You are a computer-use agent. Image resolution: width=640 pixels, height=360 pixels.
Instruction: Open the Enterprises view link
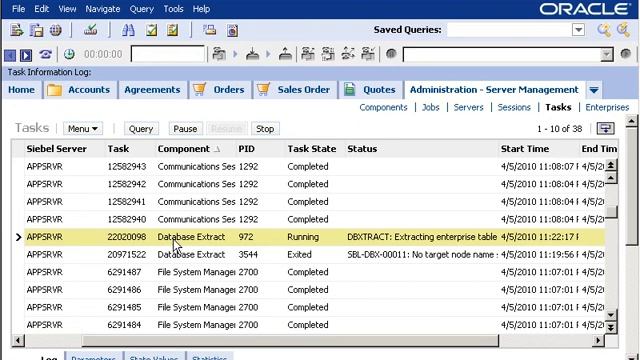tap(607, 107)
